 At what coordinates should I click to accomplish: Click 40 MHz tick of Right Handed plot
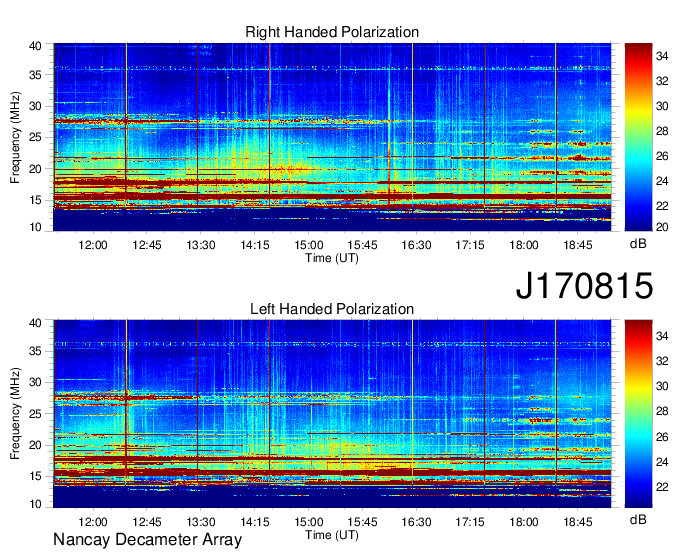point(35,46)
